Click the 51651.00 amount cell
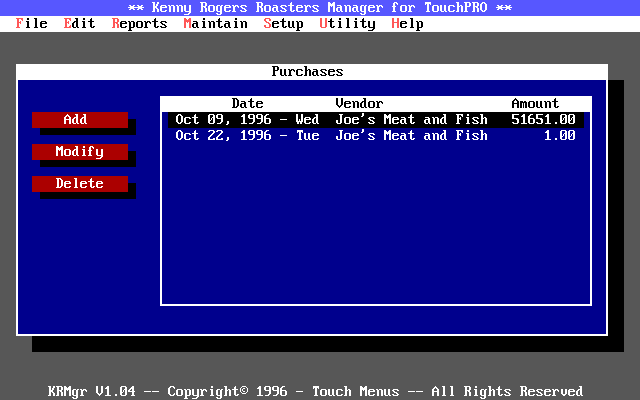Screen dimensions: 640x400 pos(543,120)
